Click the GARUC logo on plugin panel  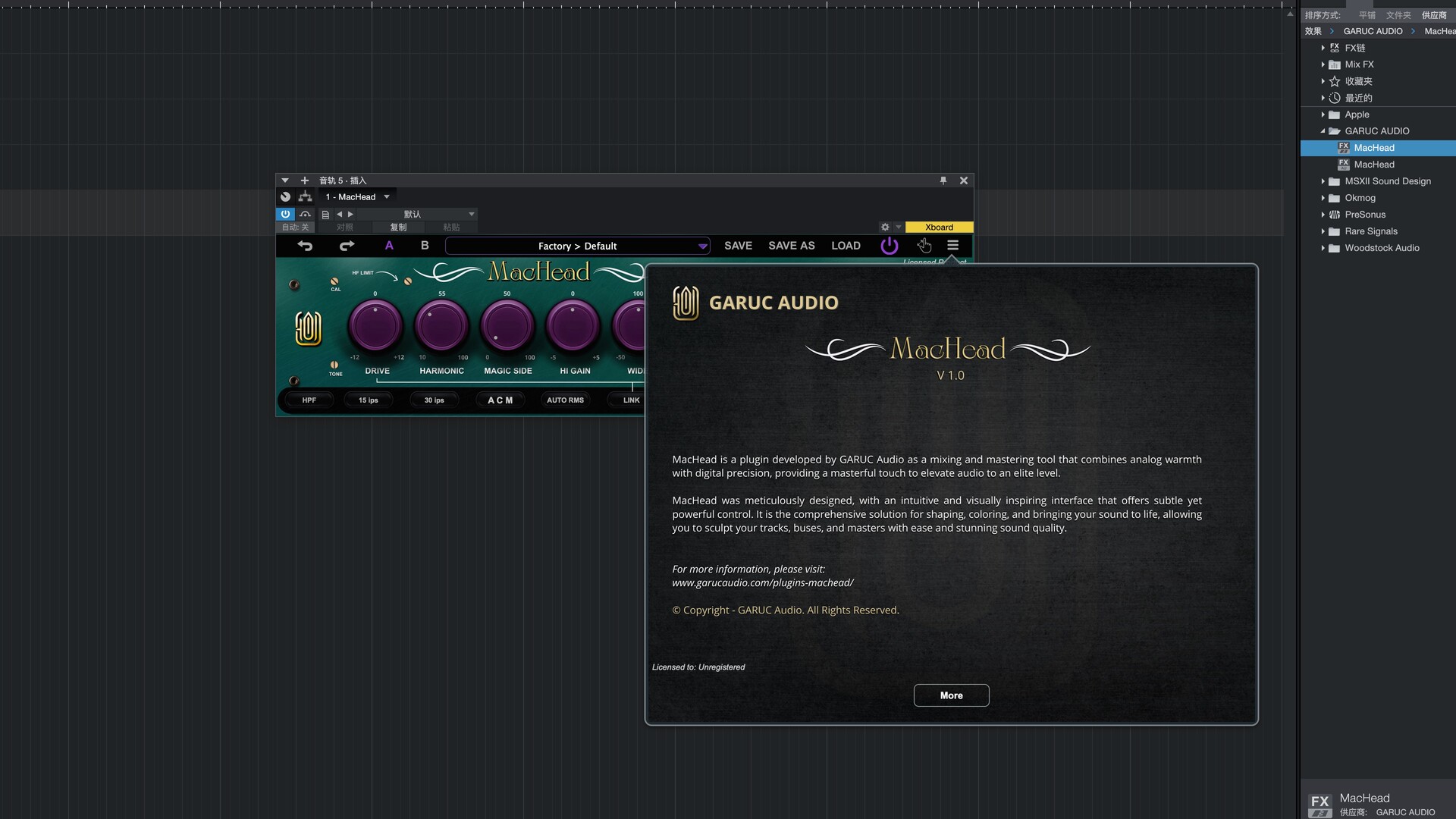(308, 328)
